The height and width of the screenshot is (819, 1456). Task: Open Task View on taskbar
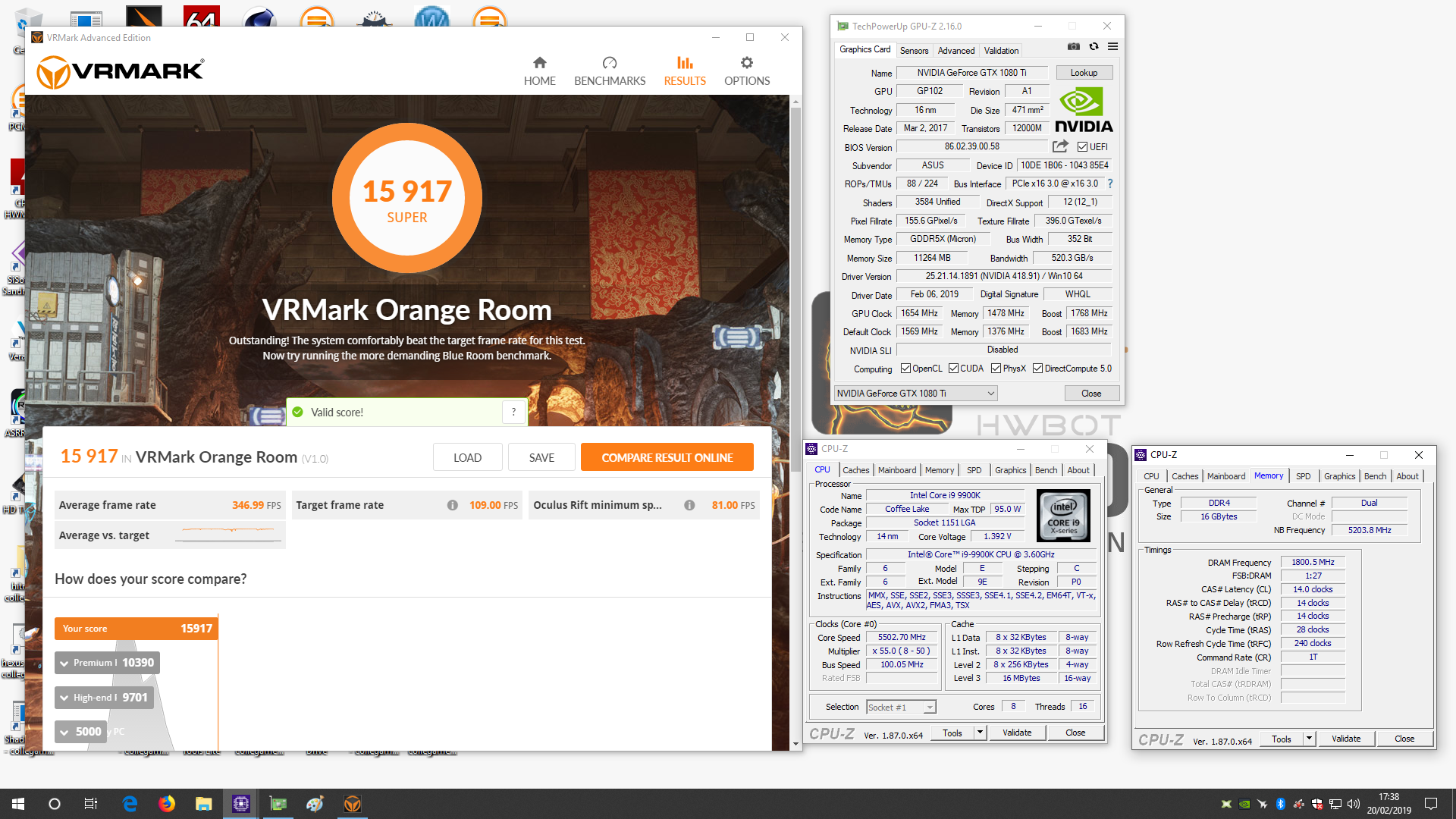[91, 804]
